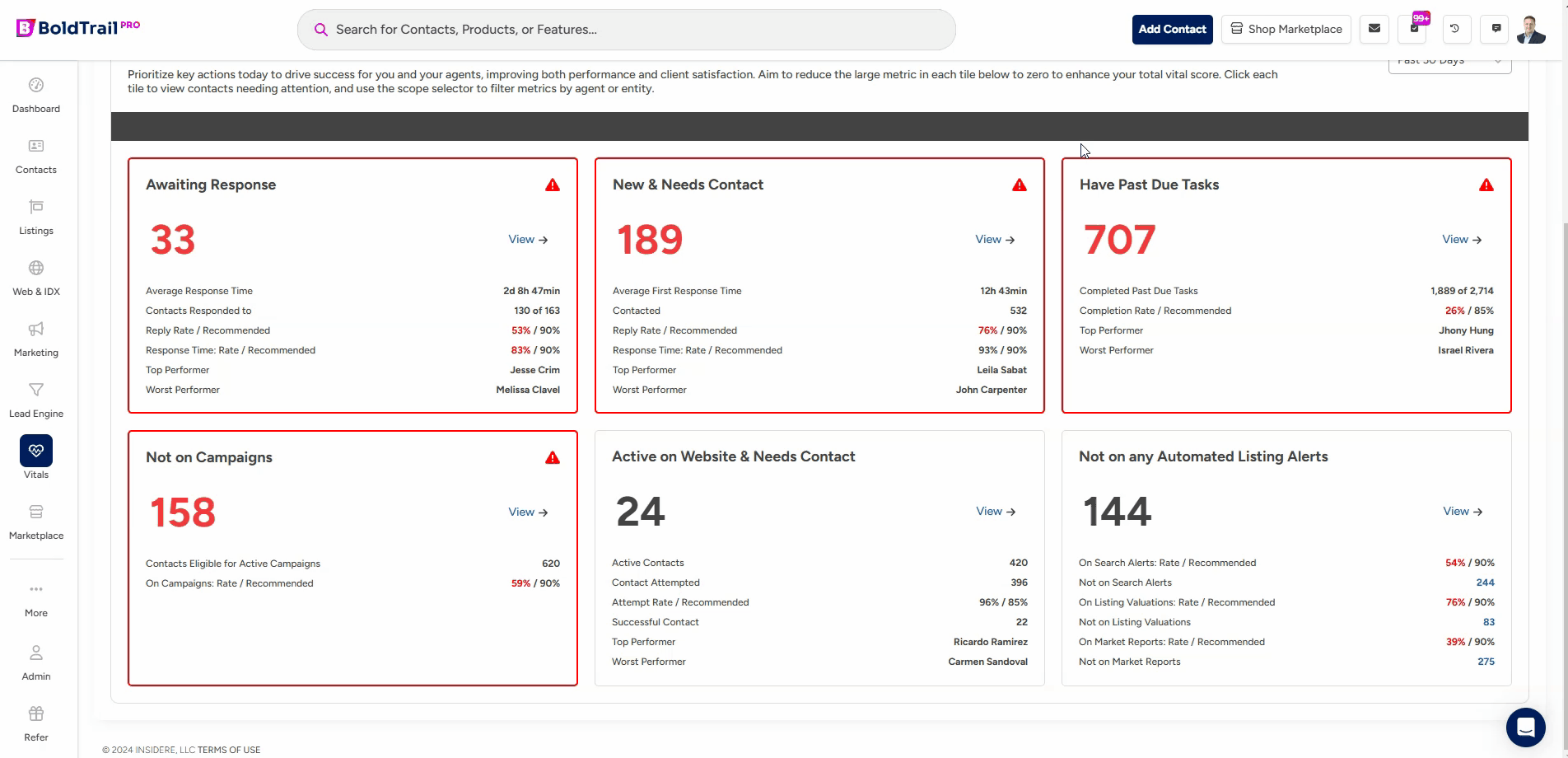Viewport: 1568px width, 758px height.
Task: Open the chat messages icon in header
Action: [x=1496, y=29]
